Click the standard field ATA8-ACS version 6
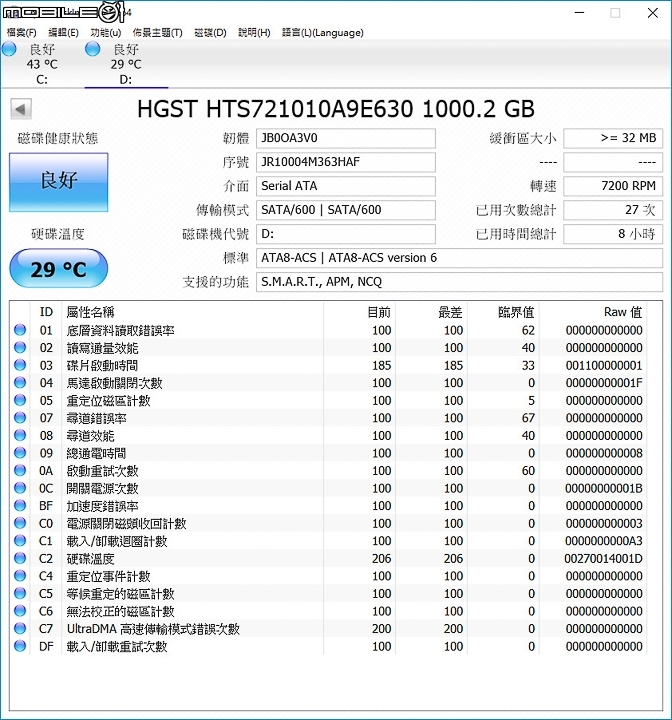This screenshot has width=672, height=720. 459,258
